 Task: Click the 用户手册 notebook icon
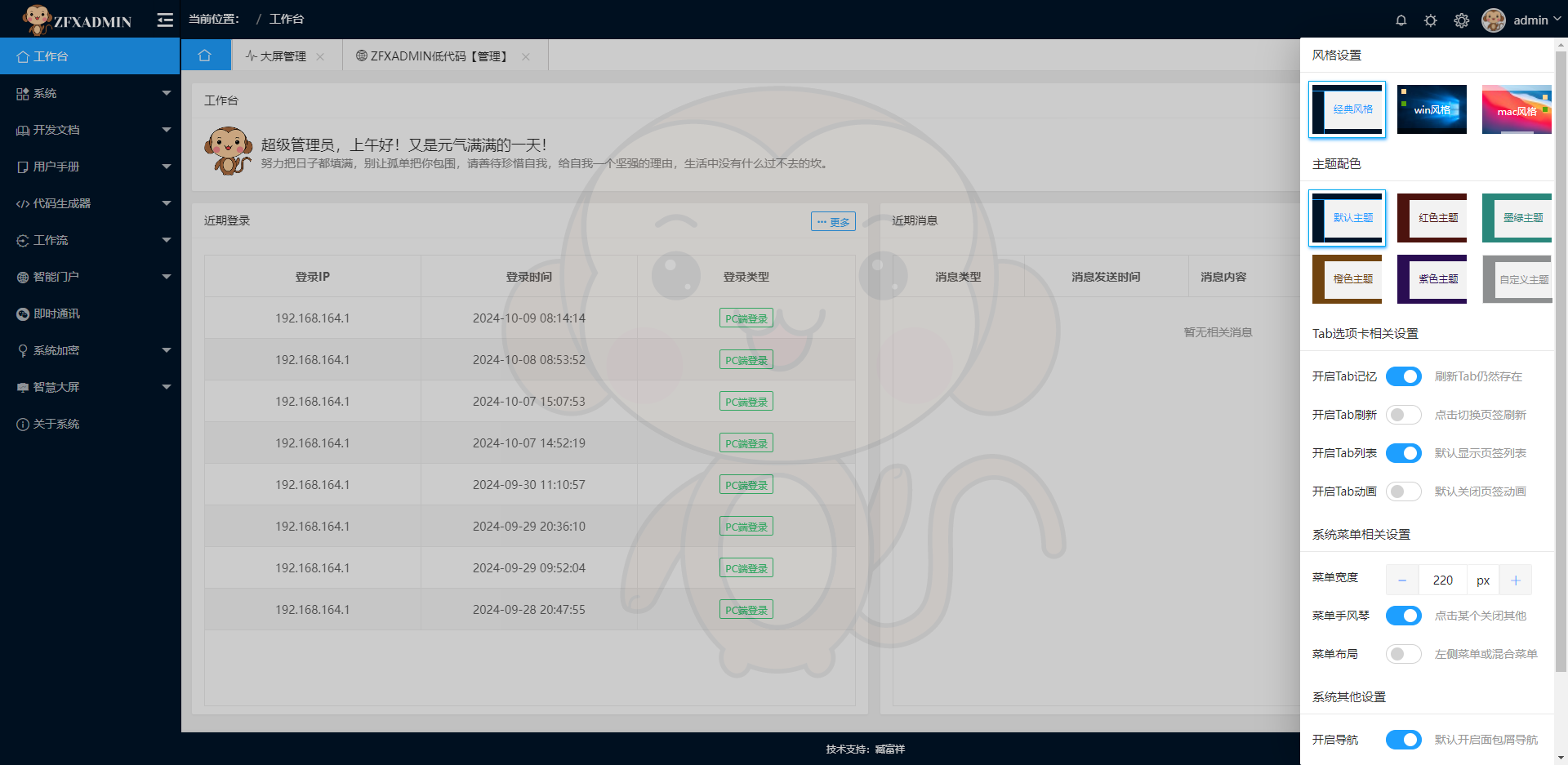coord(23,167)
